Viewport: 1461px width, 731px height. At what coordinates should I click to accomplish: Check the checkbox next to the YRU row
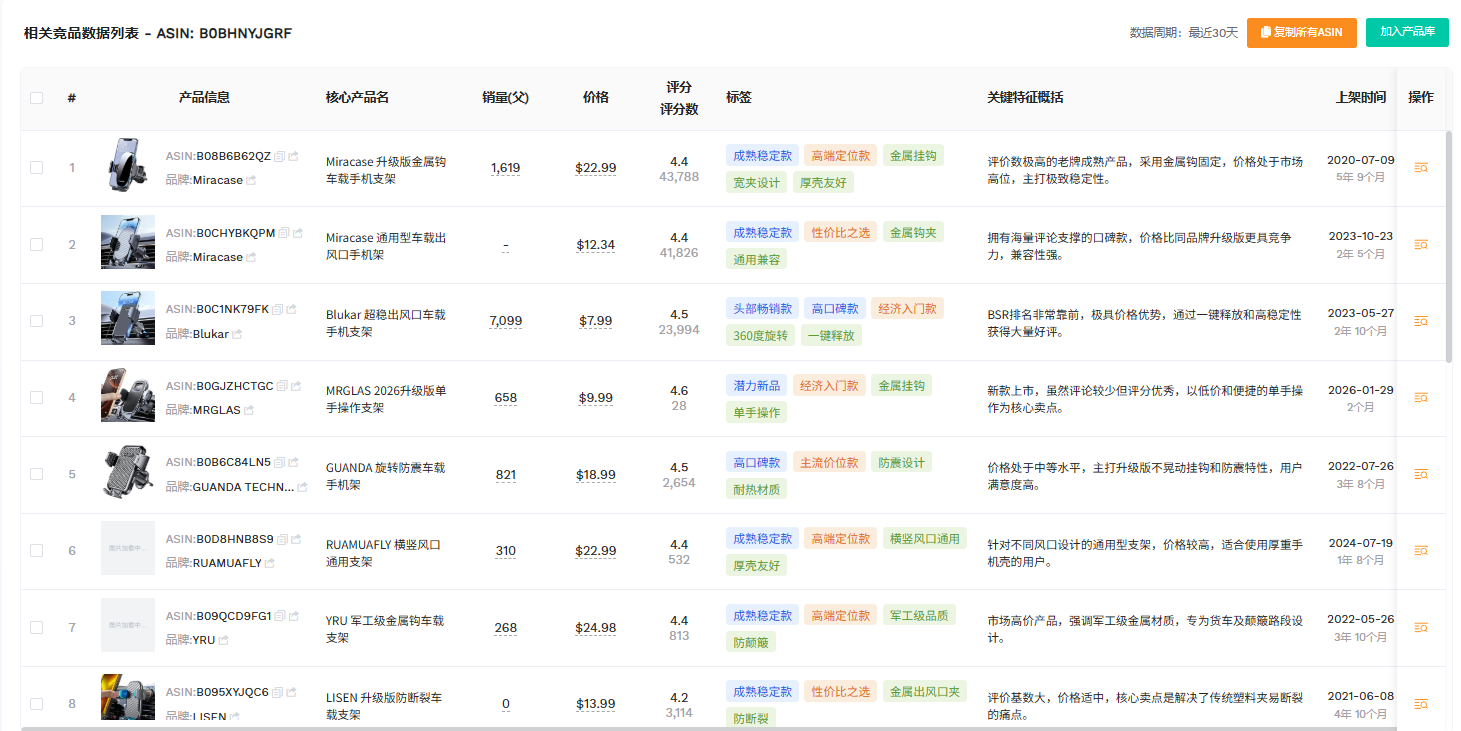(x=36, y=626)
